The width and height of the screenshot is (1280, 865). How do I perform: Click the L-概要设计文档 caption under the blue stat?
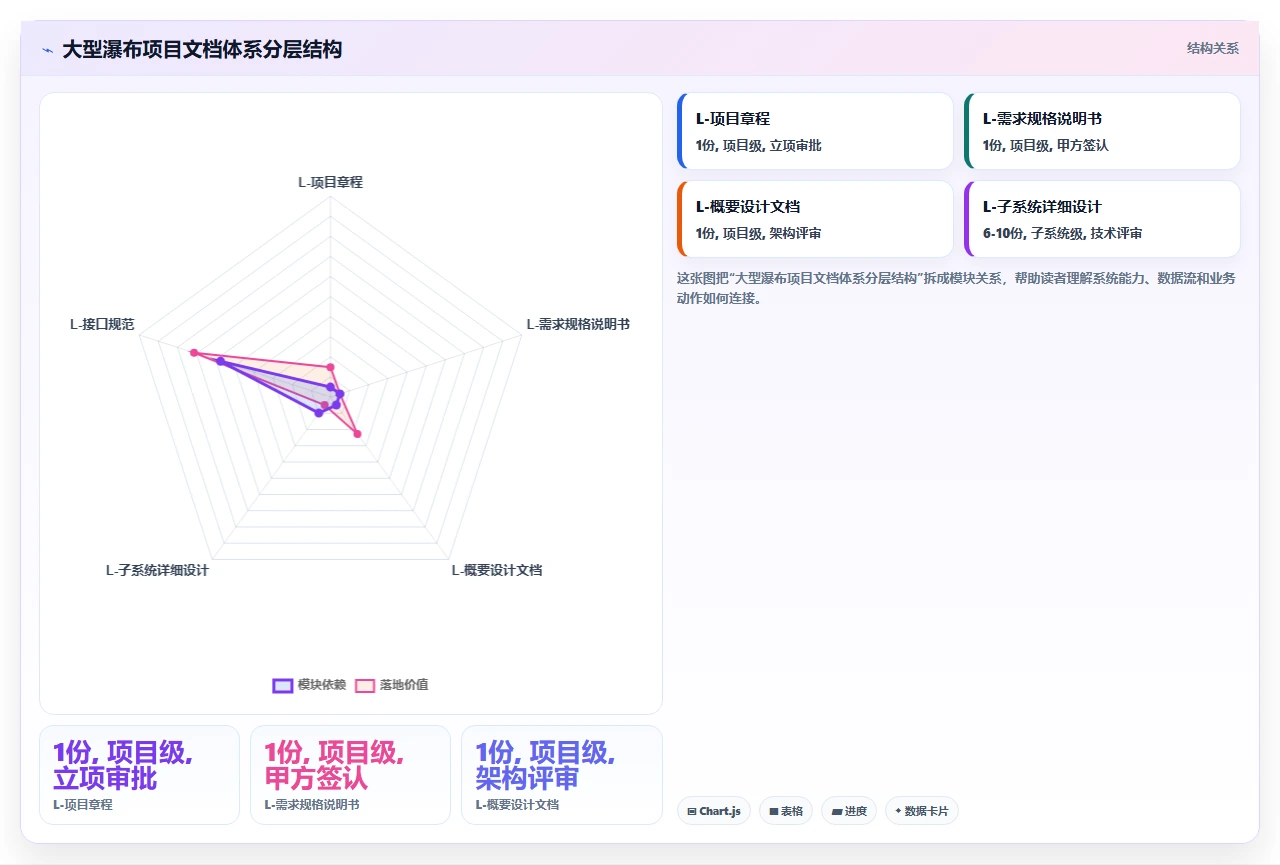coord(517,804)
